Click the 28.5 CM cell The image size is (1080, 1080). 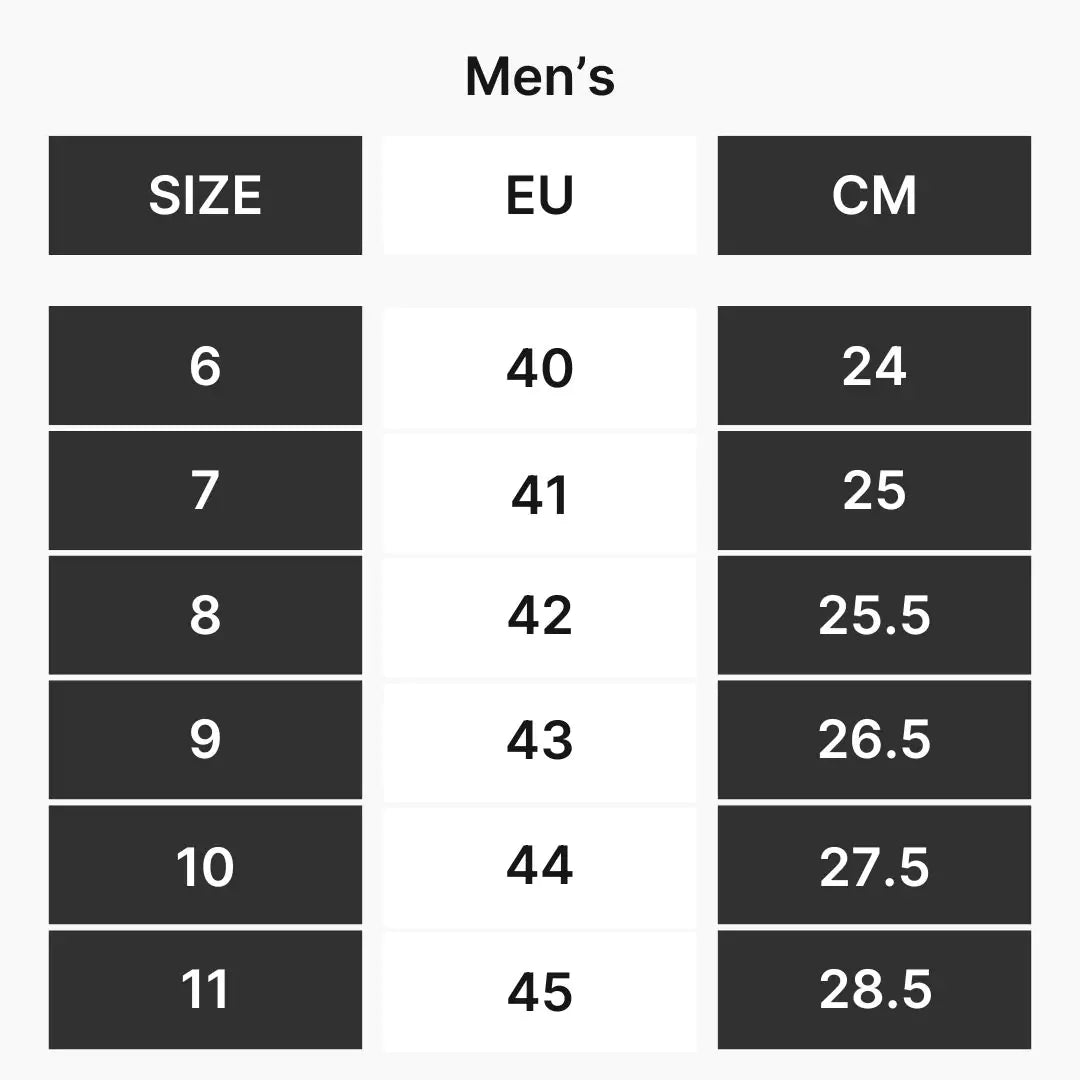tap(874, 990)
